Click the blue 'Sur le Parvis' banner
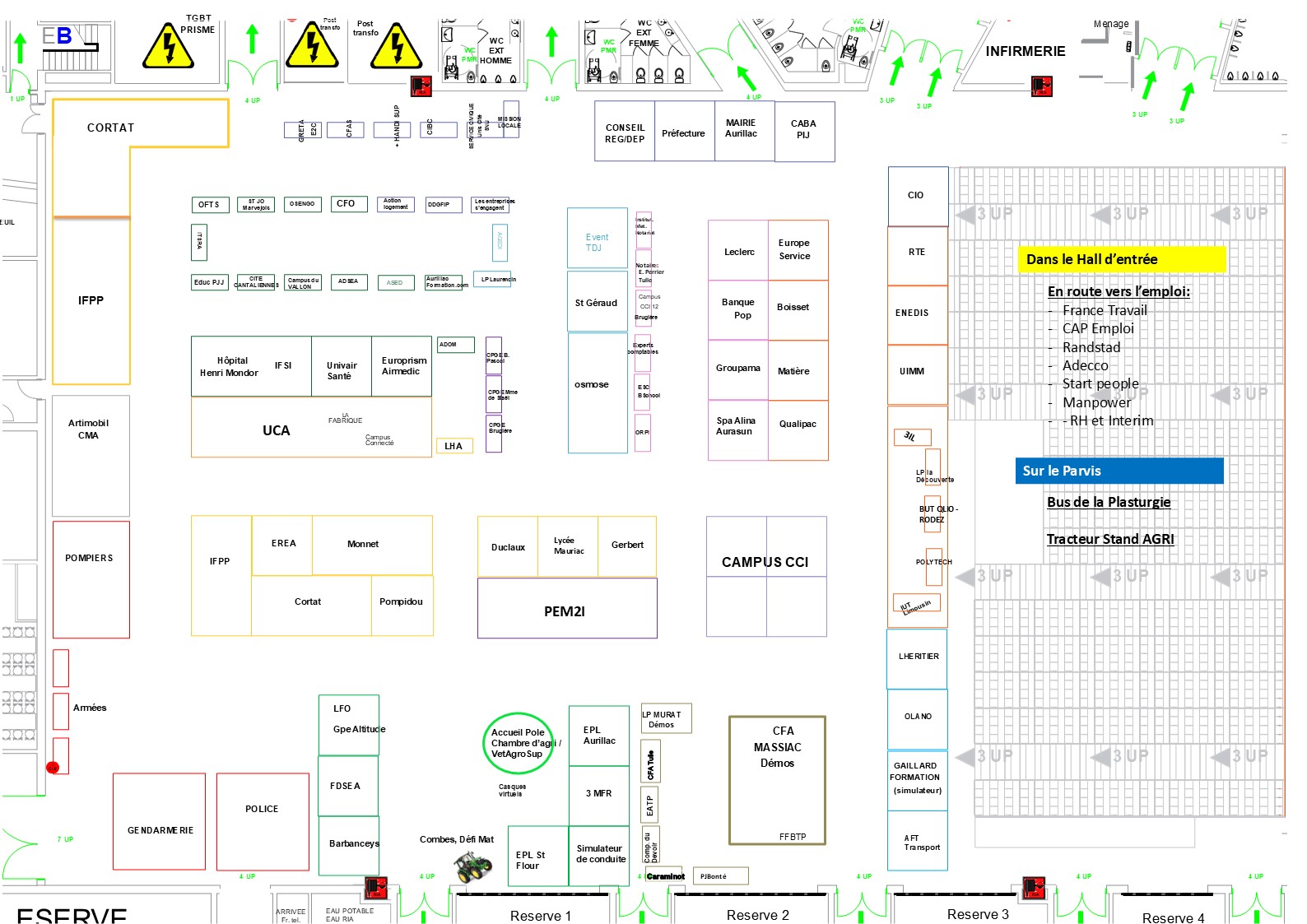Screen dimensions: 1307x924 tap(1119, 471)
